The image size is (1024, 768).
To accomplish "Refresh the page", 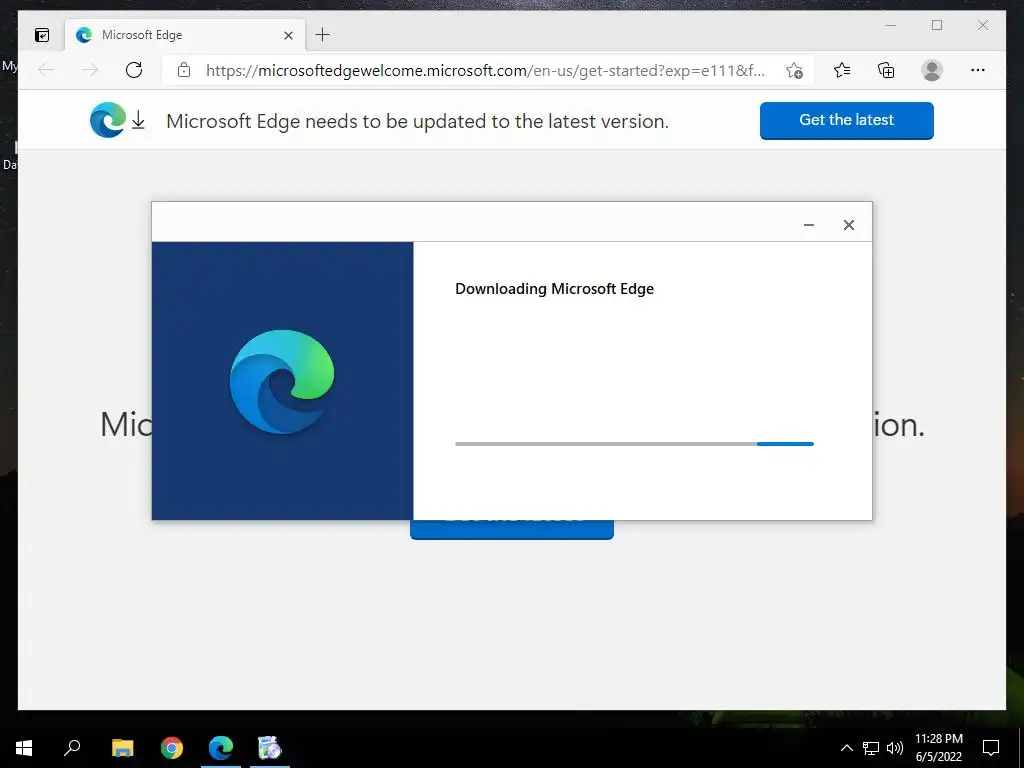I will pos(134,70).
